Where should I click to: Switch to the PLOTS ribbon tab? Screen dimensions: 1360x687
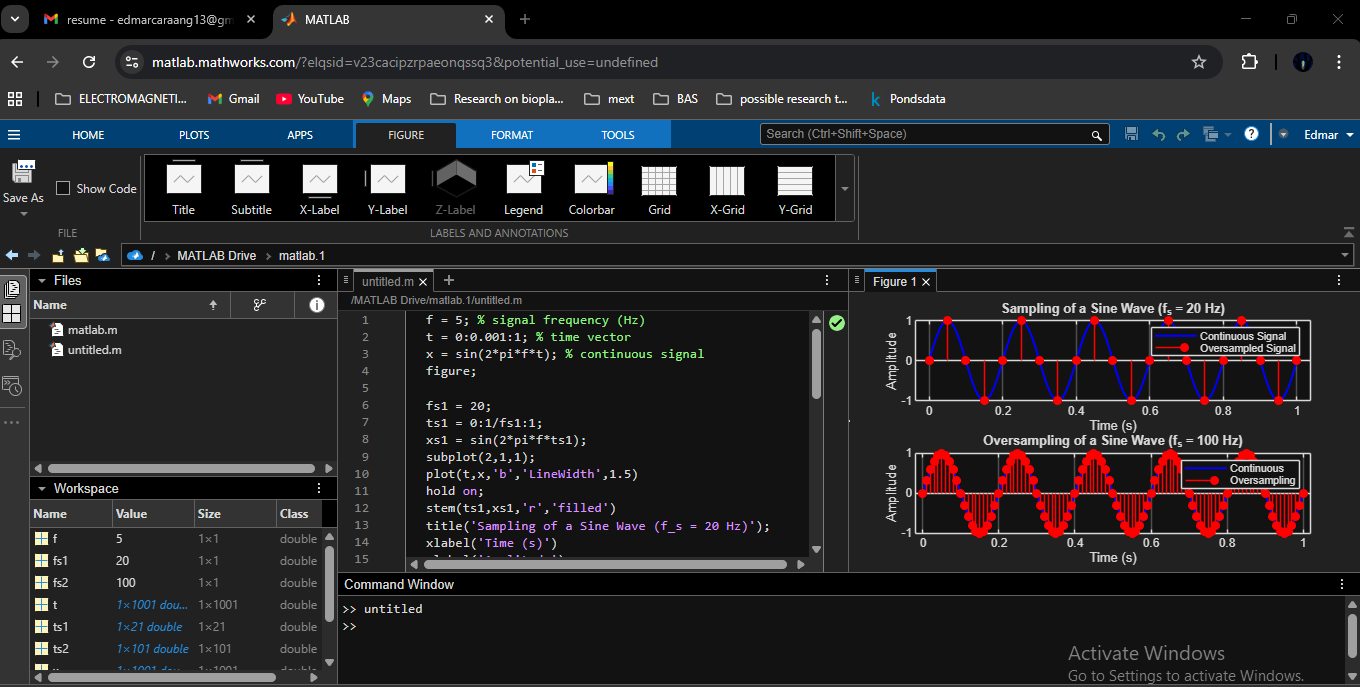click(x=194, y=135)
